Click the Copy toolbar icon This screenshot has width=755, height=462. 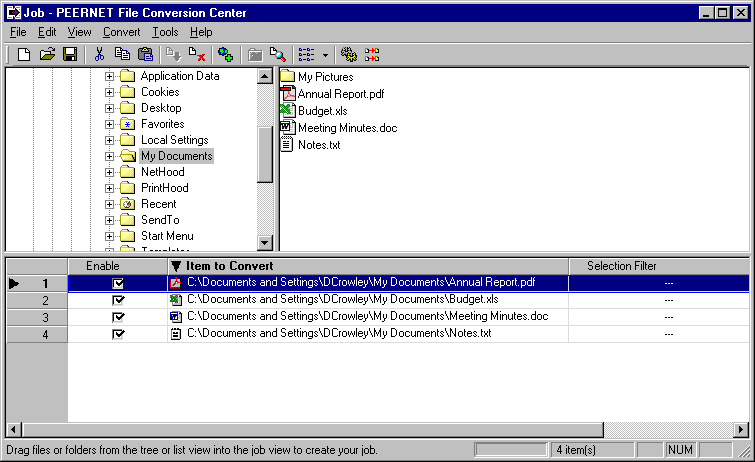[122, 54]
